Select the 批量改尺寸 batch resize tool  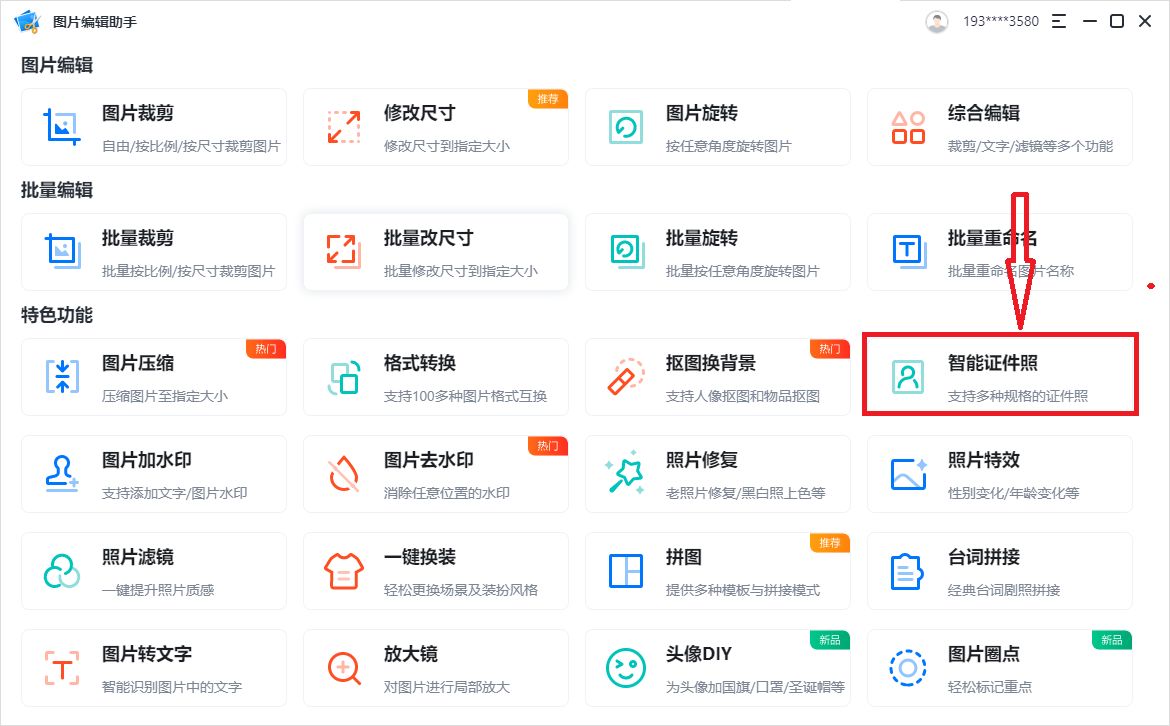tap(435, 251)
